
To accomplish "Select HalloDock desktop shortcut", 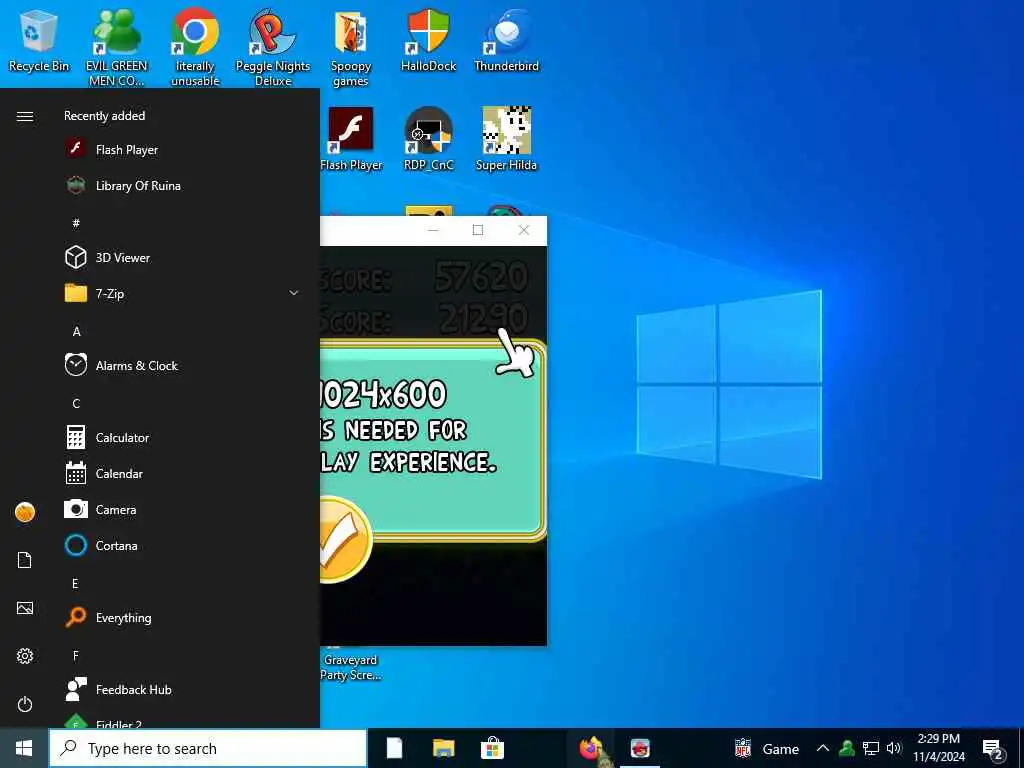I will click(x=428, y=40).
